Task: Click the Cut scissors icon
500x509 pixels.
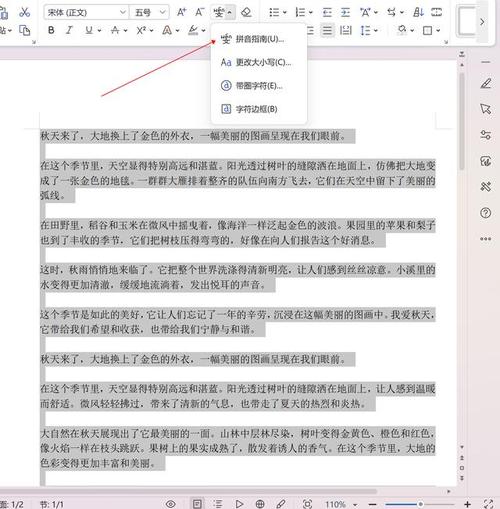Action: click(24, 12)
